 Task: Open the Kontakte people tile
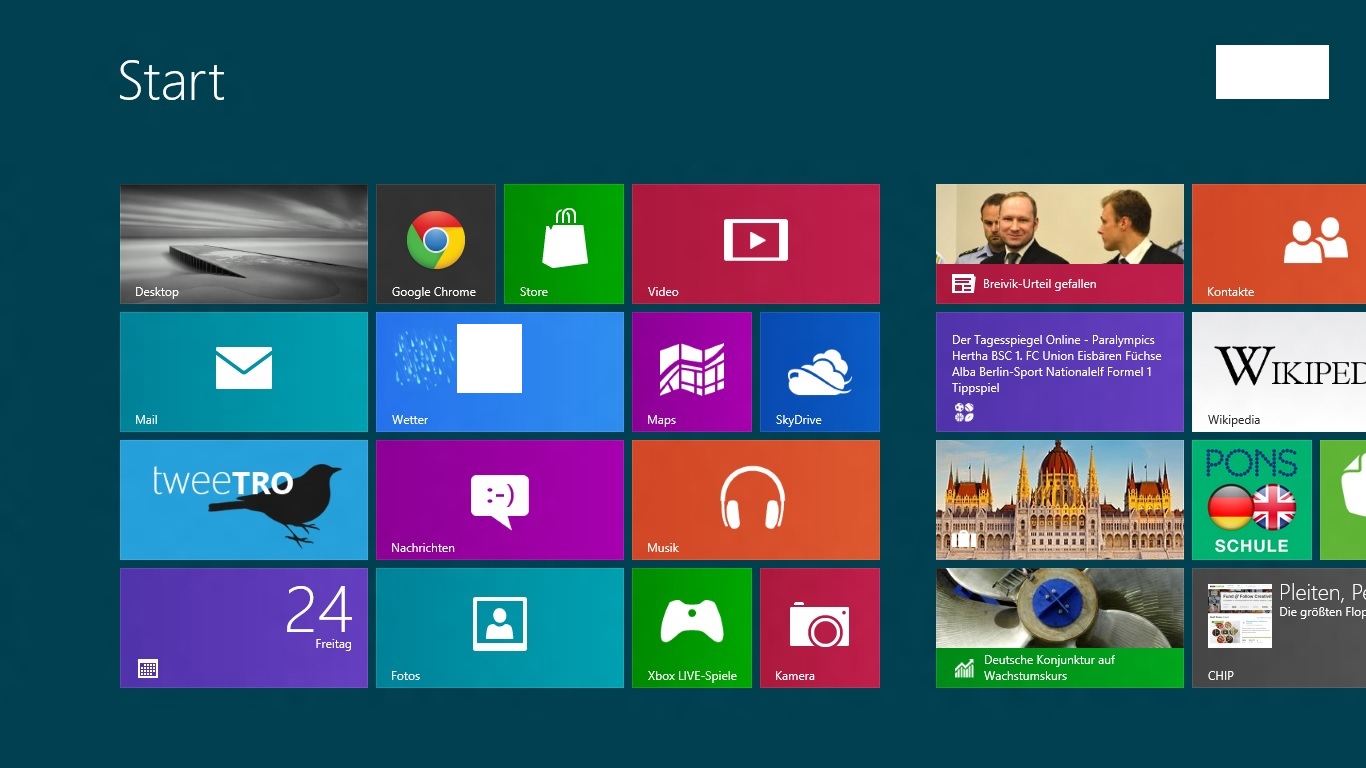tap(1279, 244)
